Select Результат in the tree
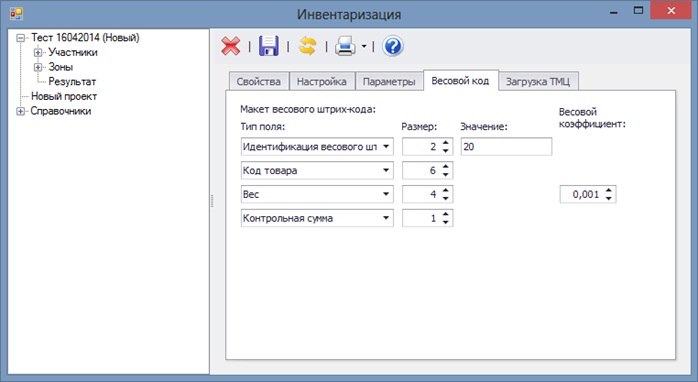Screen dimensions: 698x382 pyautogui.click(x=72, y=81)
